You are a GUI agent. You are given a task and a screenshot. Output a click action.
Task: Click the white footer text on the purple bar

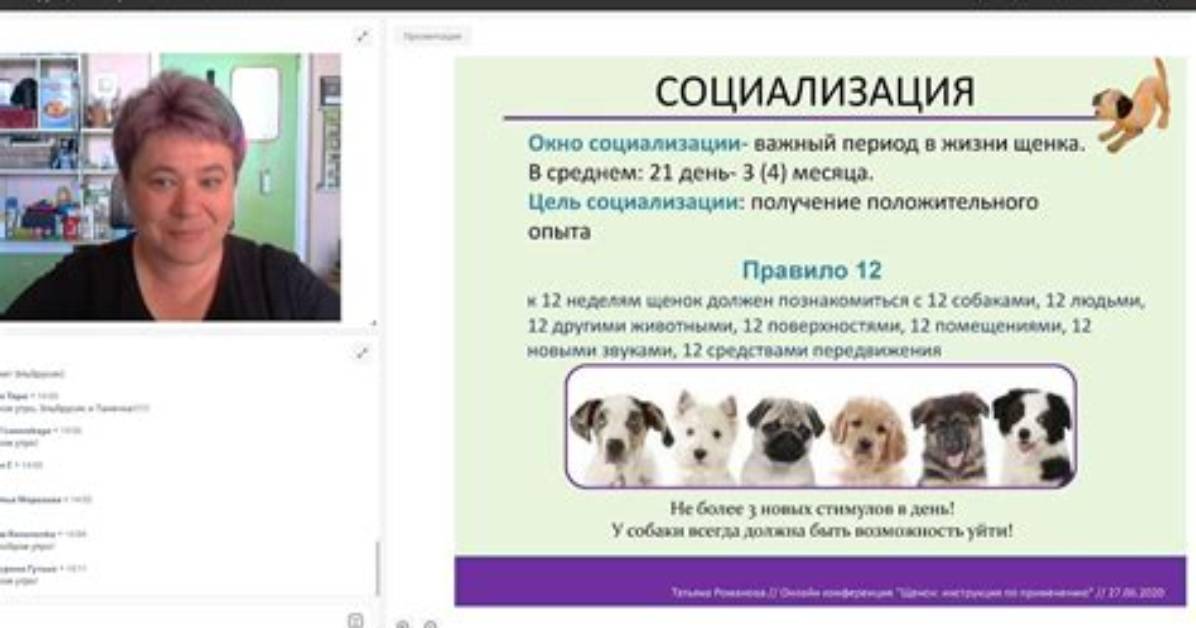point(918,592)
